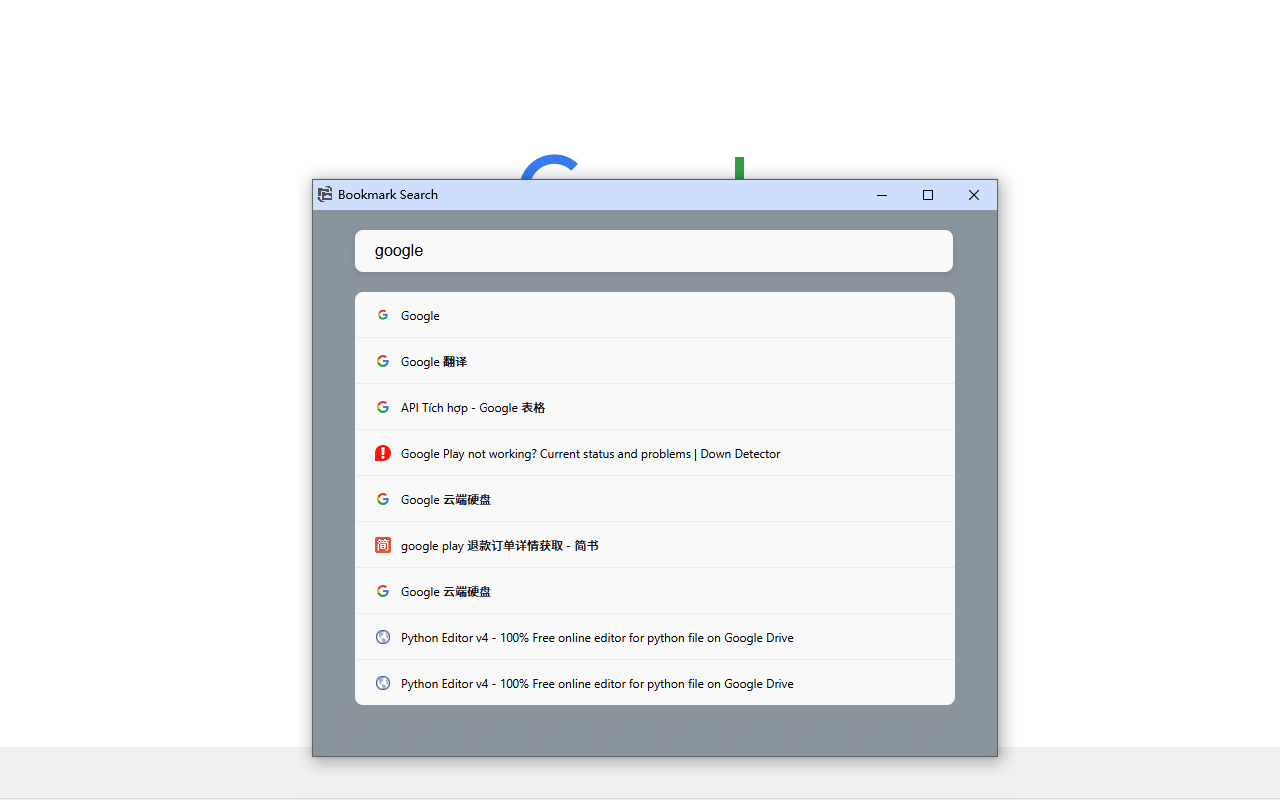Click the G favicon next to the Google bookmark

tap(383, 315)
